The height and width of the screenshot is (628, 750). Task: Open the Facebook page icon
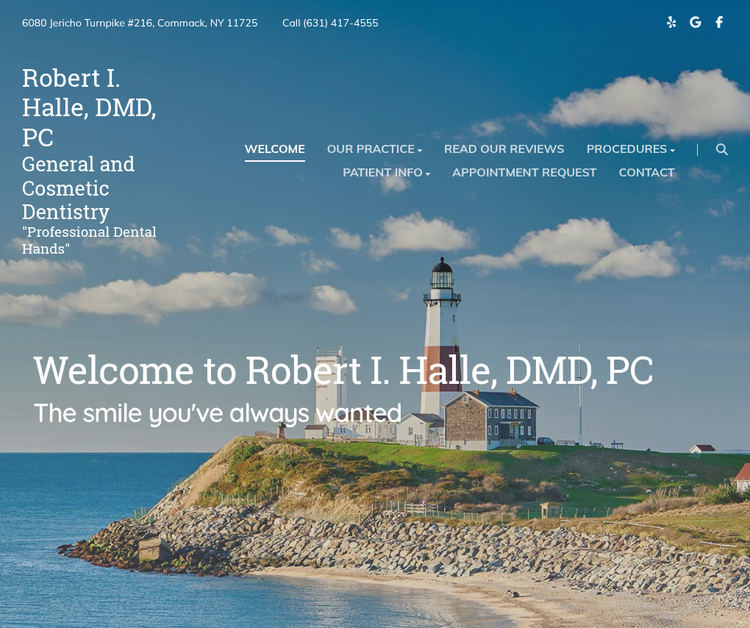(x=719, y=22)
